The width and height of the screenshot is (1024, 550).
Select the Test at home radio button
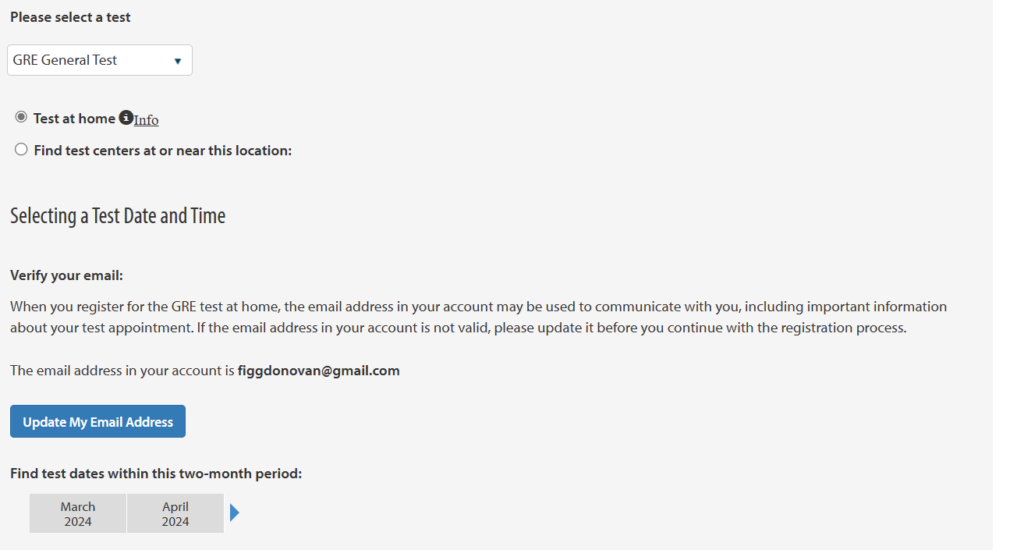pyautogui.click(x=21, y=117)
